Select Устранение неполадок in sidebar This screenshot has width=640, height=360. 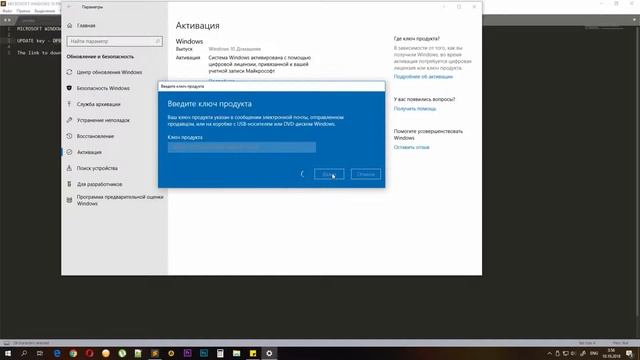[103, 120]
